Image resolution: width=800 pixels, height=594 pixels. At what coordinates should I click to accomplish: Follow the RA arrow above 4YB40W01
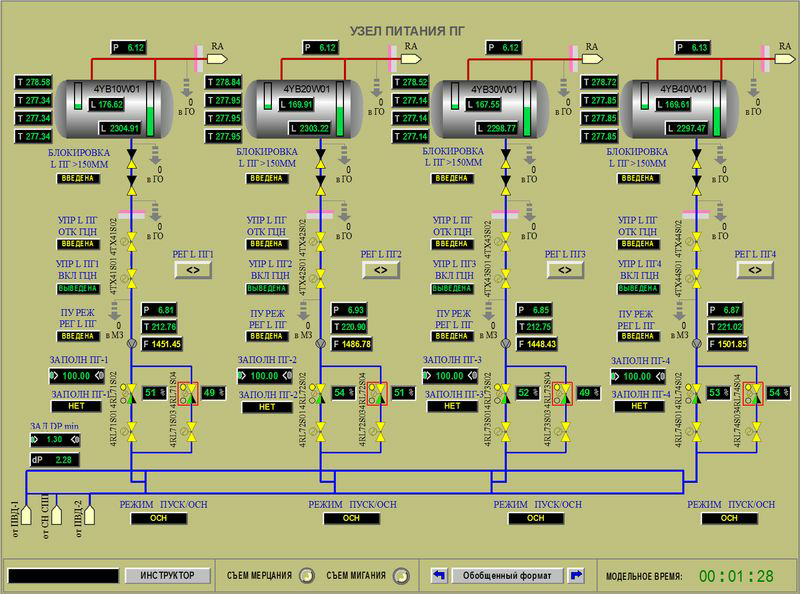(785, 59)
